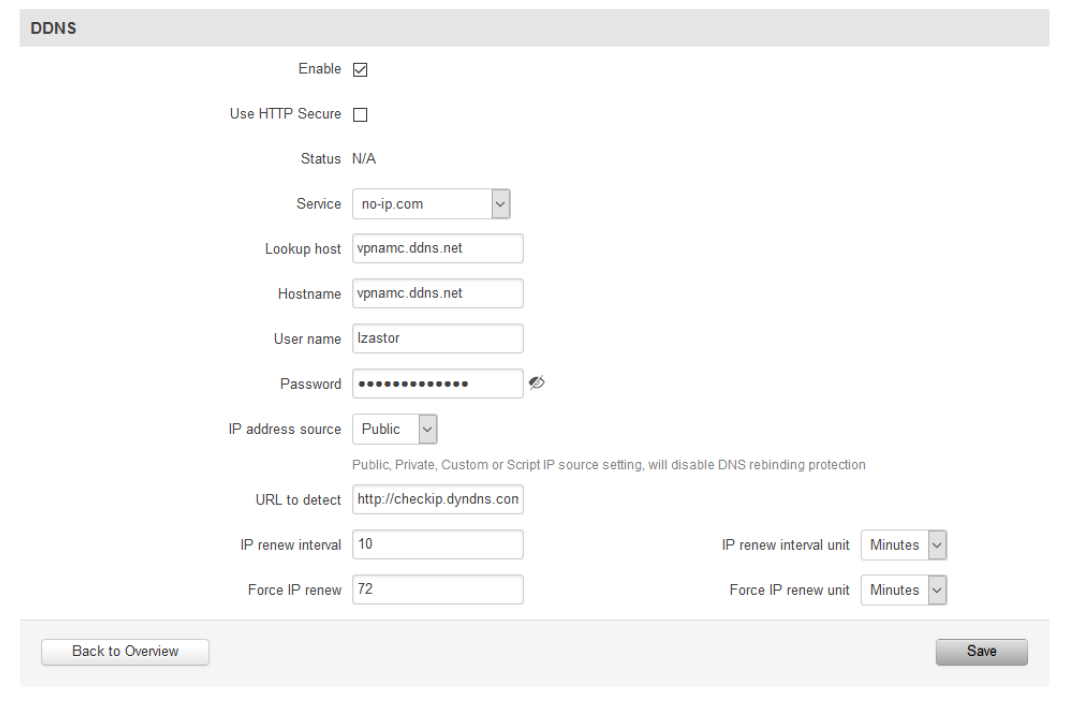Click the DDNS section heading
The width and height of the screenshot is (1071, 702).
pos(53,29)
